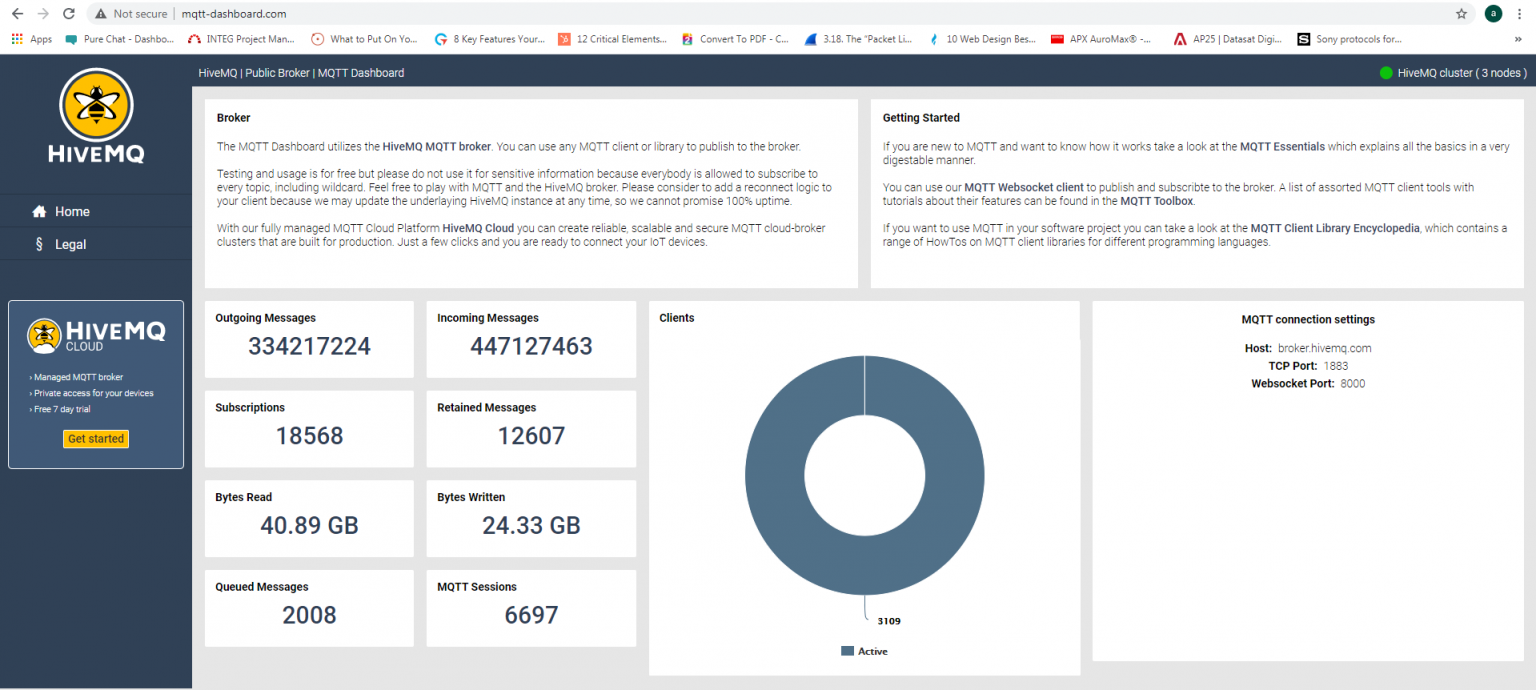The height and width of the screenshot is (690, 1536).
Task: Click the Incoming Messages value 447127463
Action: [531, 347]
